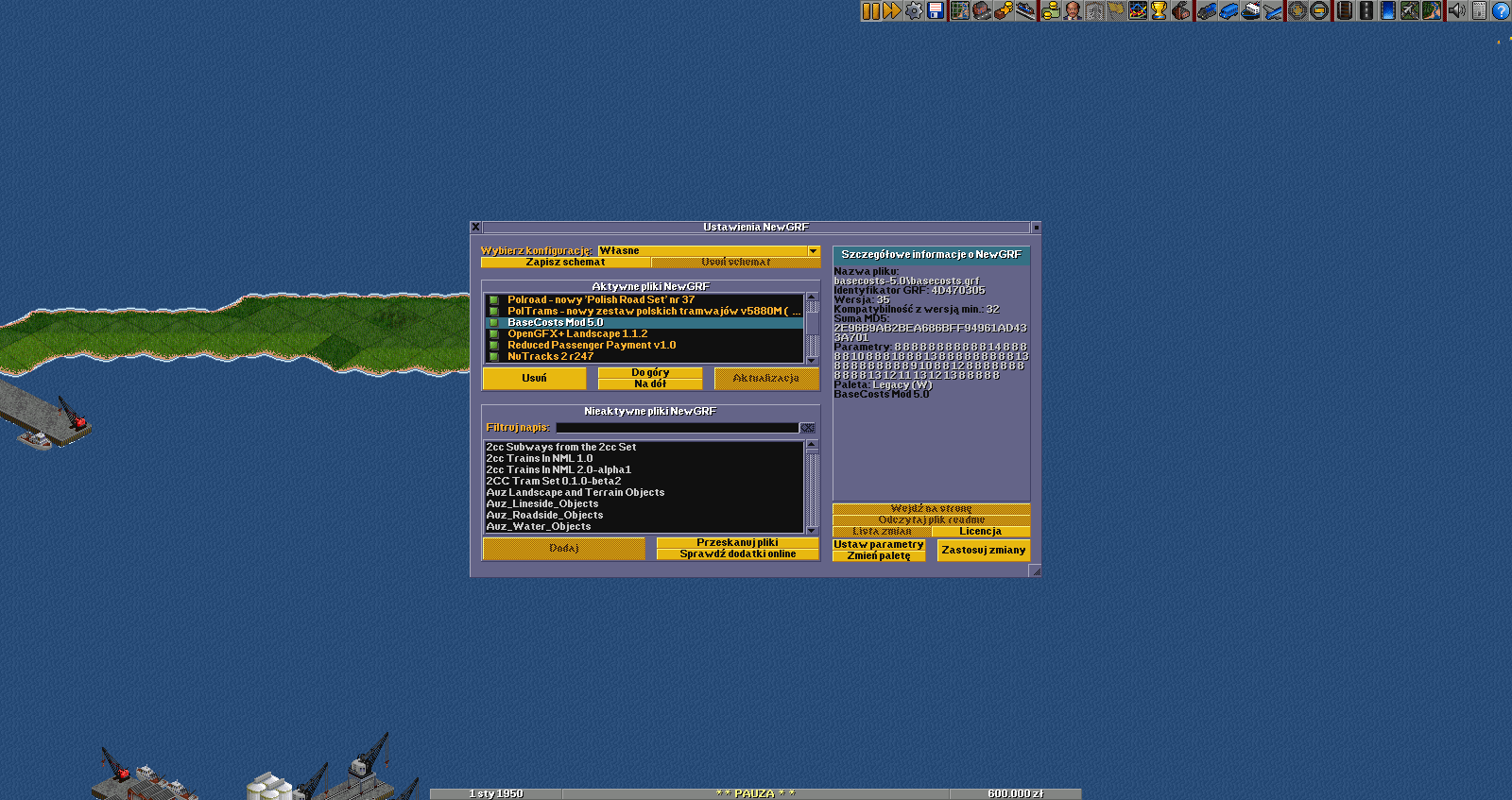The image size is (1512, 800).
Task: Click the 'Filtruj napis' text field
Action: 677,428
